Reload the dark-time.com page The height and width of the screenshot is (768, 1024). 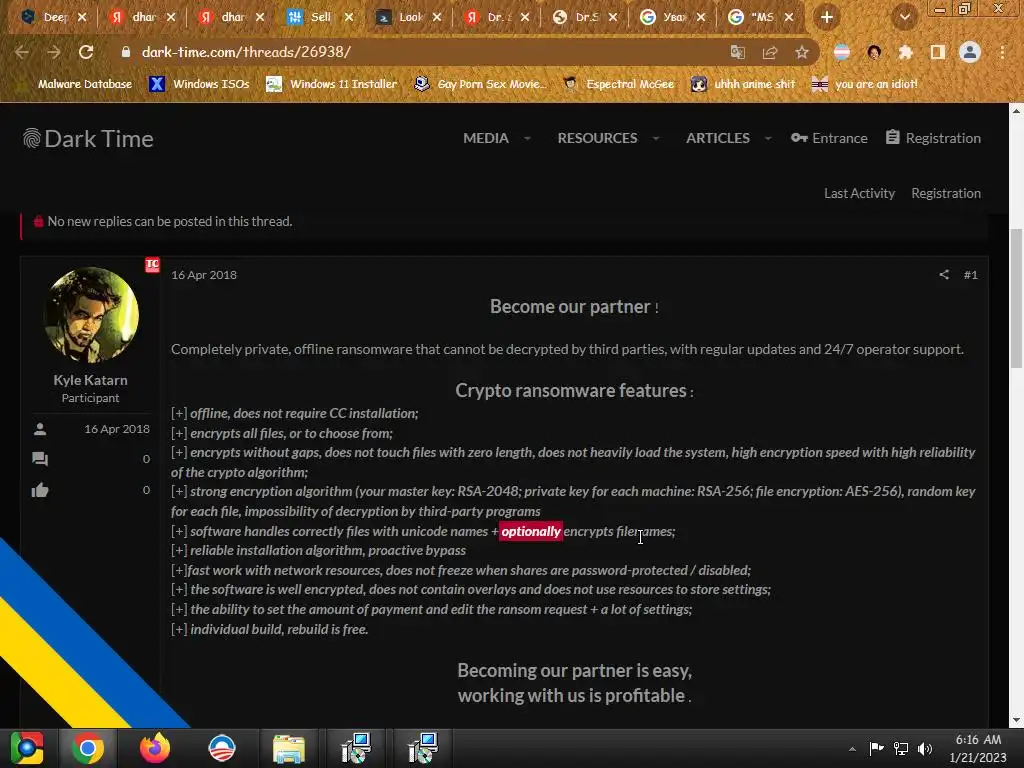[x=86, y=52]
